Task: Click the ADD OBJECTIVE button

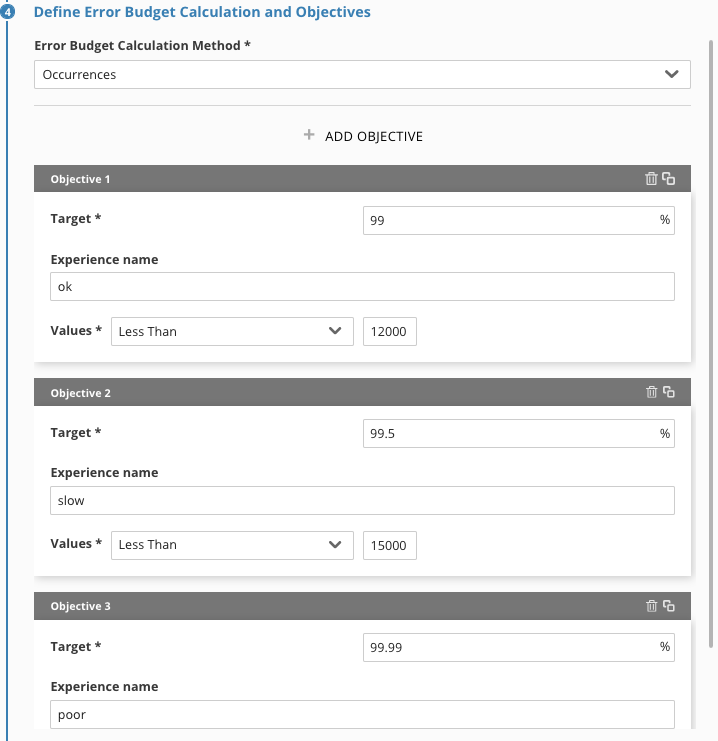Action: pyautogui.click(x=363, y=136)
